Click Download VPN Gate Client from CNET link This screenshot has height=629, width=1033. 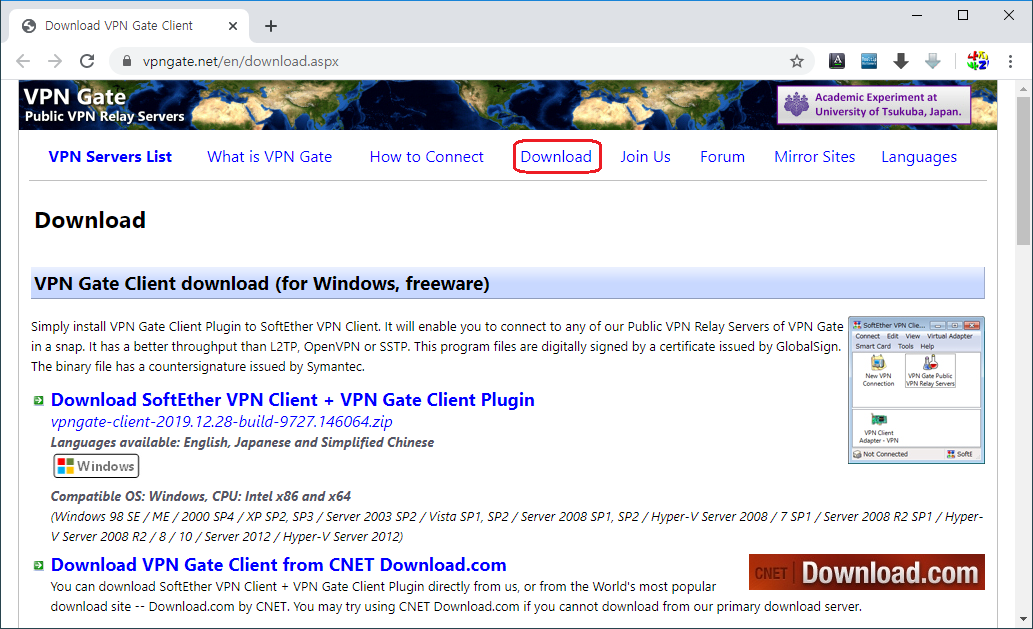point(279,565)
